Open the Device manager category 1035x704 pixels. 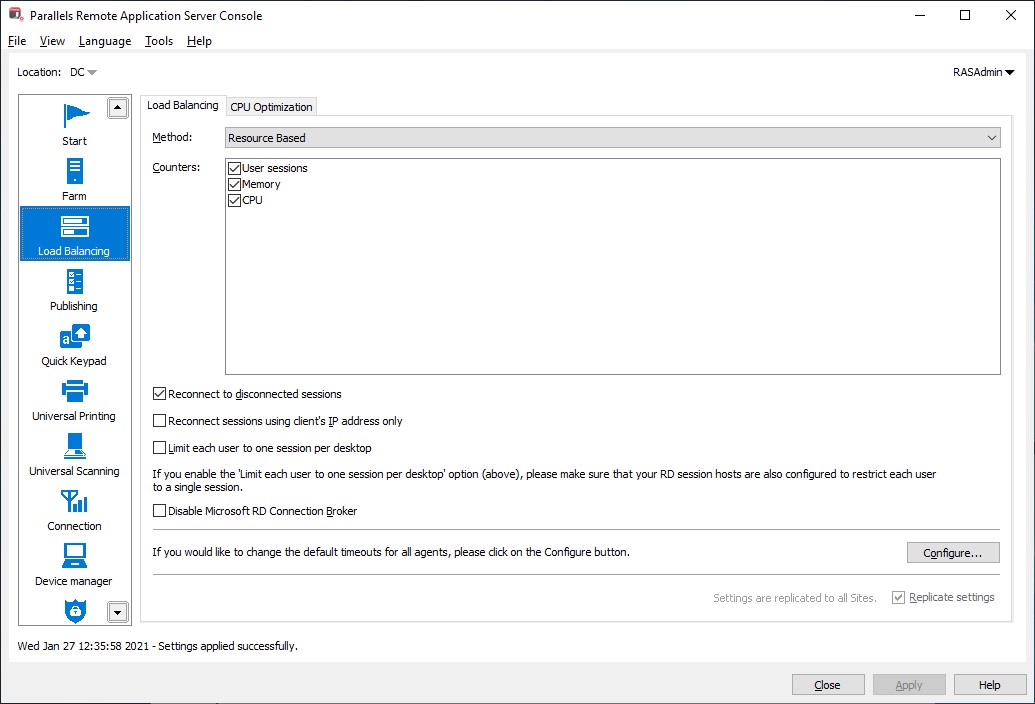pyautogui.click(x=75, y=565)
